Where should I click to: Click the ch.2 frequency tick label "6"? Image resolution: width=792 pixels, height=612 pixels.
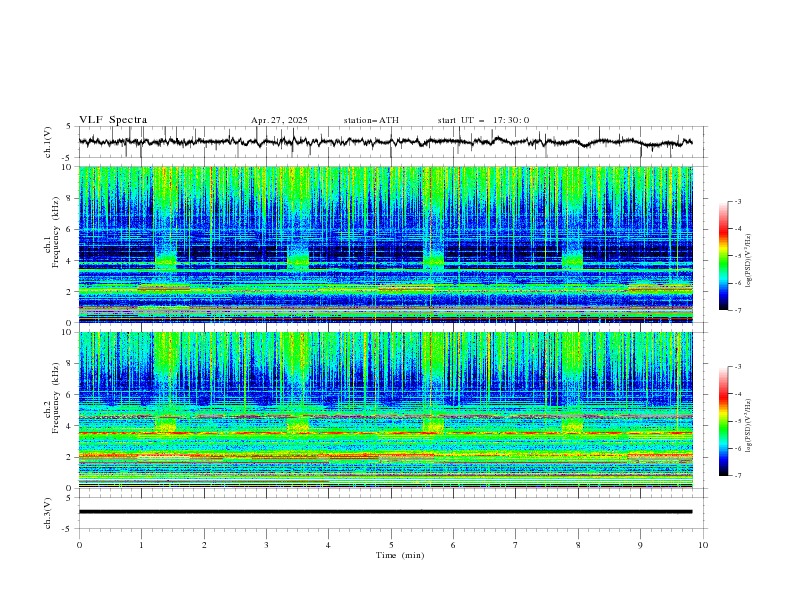71,394
